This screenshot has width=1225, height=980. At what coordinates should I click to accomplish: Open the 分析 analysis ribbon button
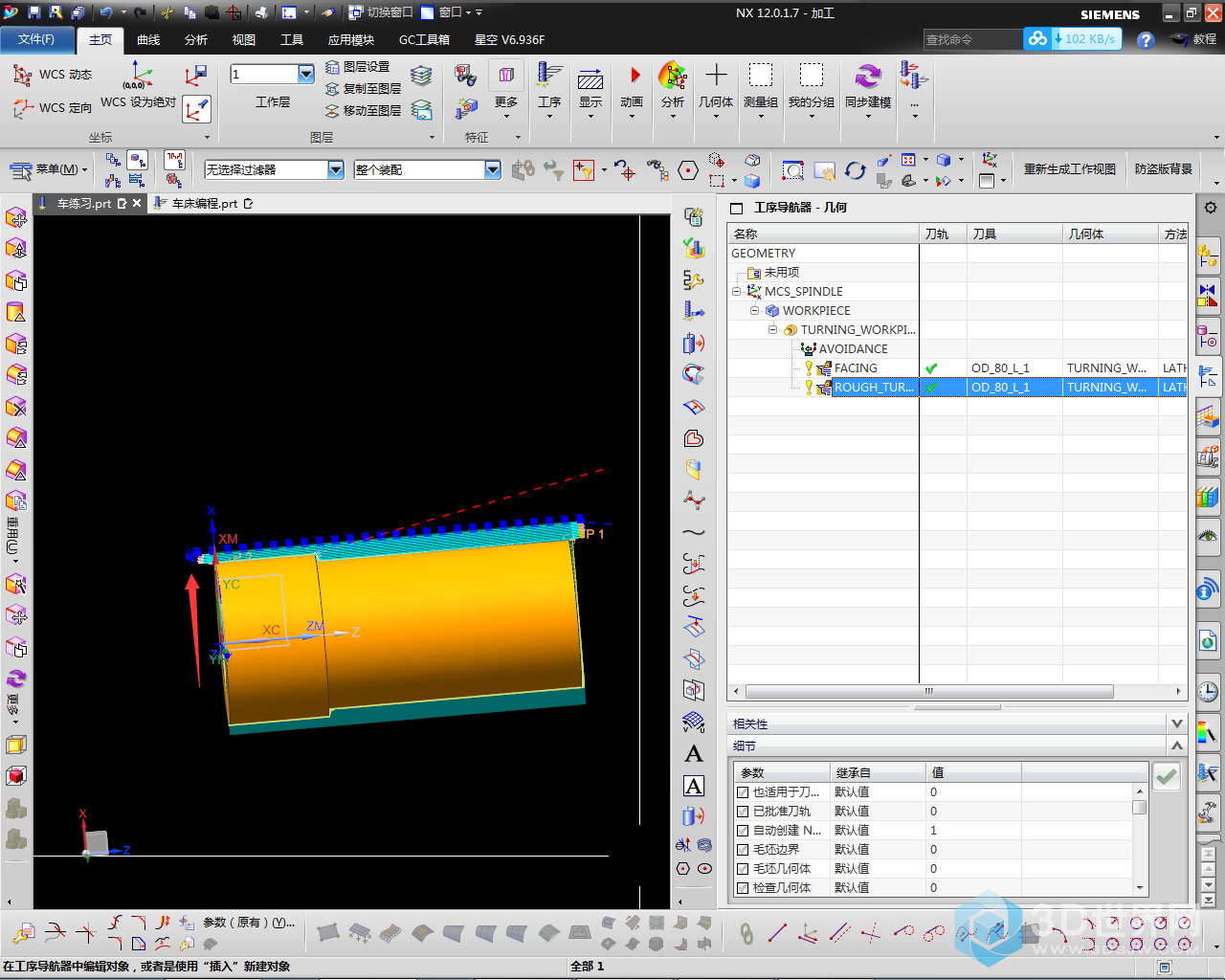673,90
